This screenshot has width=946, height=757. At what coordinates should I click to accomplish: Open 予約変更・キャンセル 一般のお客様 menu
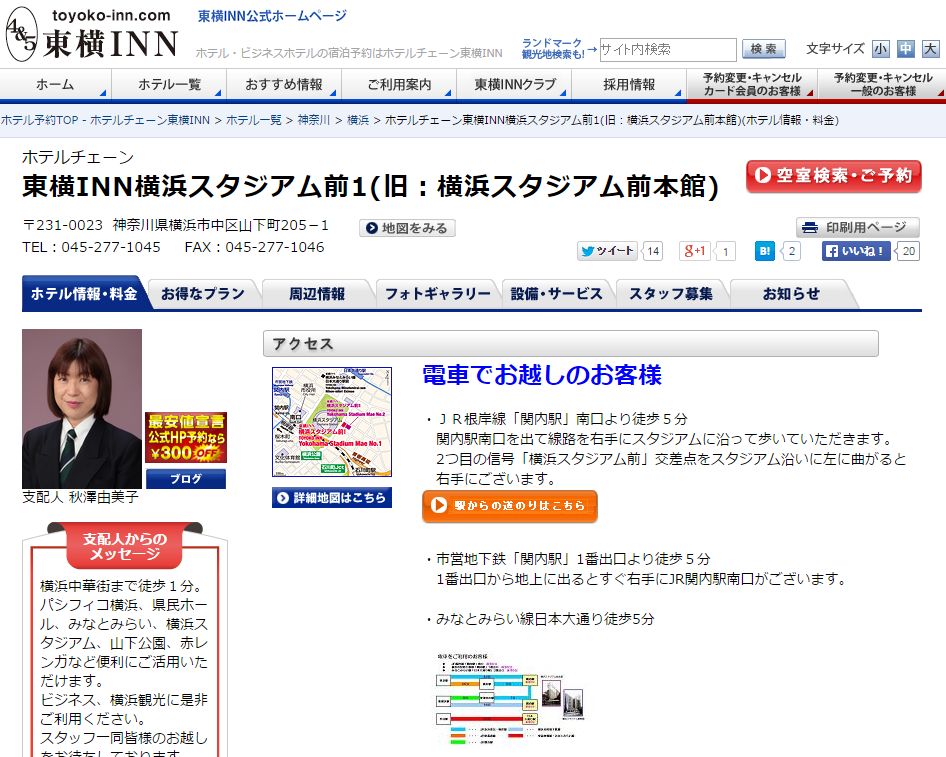tap(883, 84)
